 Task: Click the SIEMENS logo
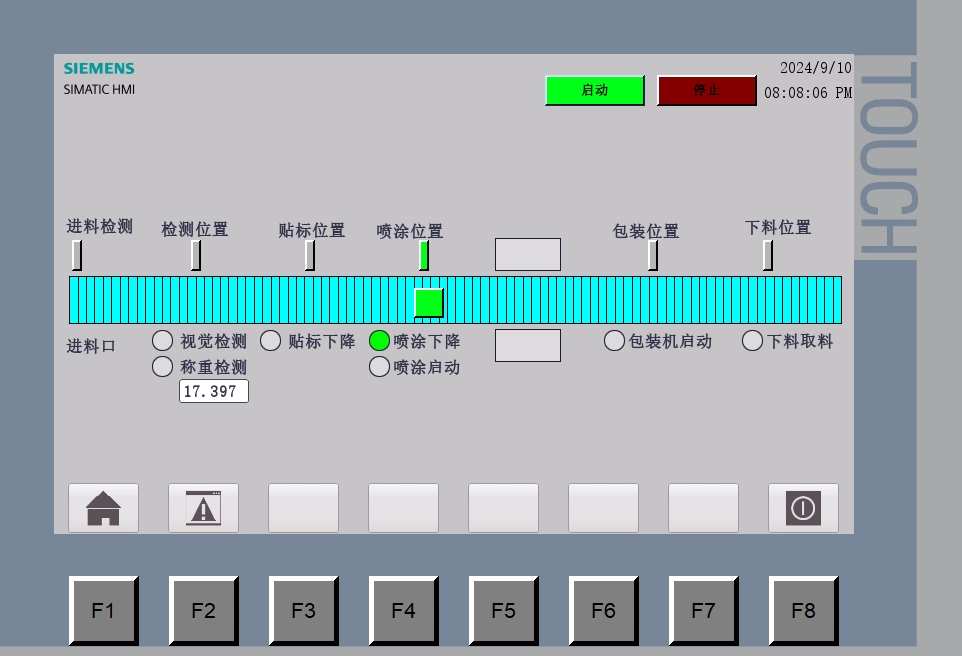pyautogui.click(x=99, y=68)
